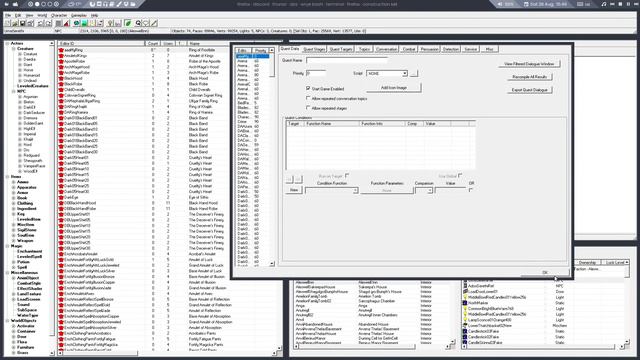The image size is (640, 360).
Task: Open the Character menu
Action: (x=59, y=15)
